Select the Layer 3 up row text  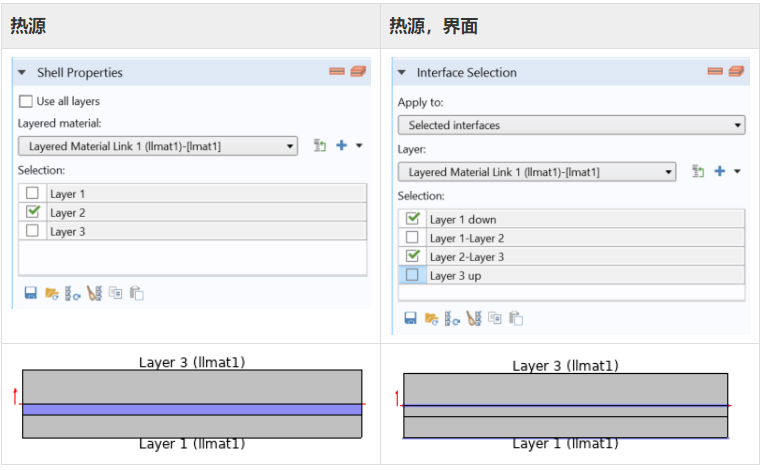455,276
